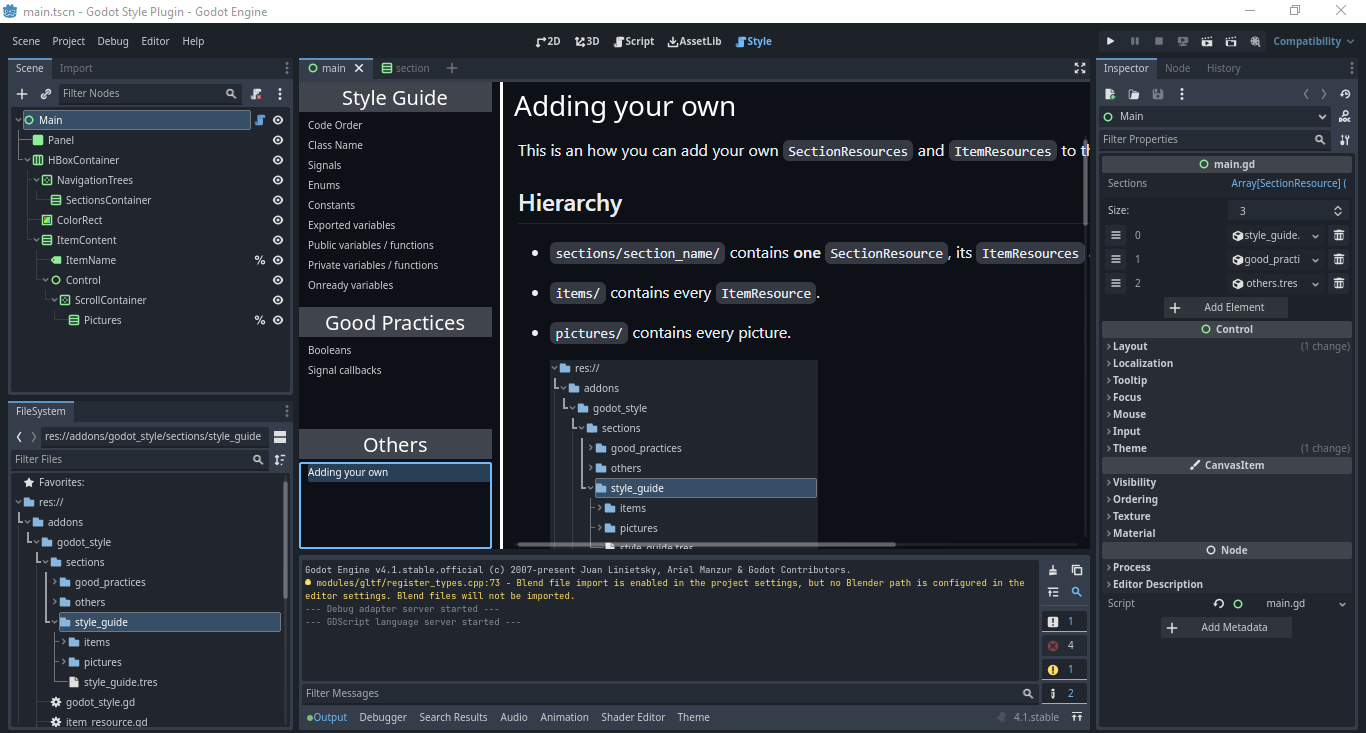Collapse the style_guide folder in FileSystem
Viewport: 1366px width, 733px height.
[54, 622]
